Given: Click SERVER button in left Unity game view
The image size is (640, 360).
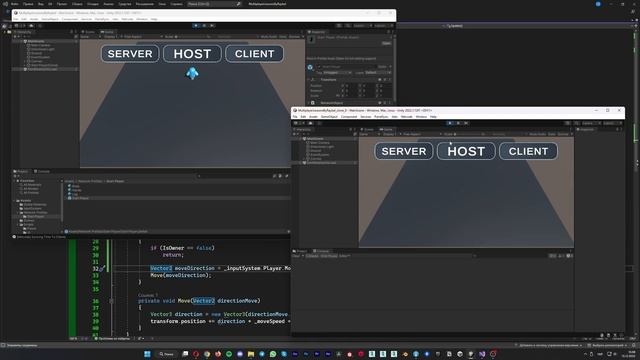Looking at the screenshot, I should coord(130,54).
